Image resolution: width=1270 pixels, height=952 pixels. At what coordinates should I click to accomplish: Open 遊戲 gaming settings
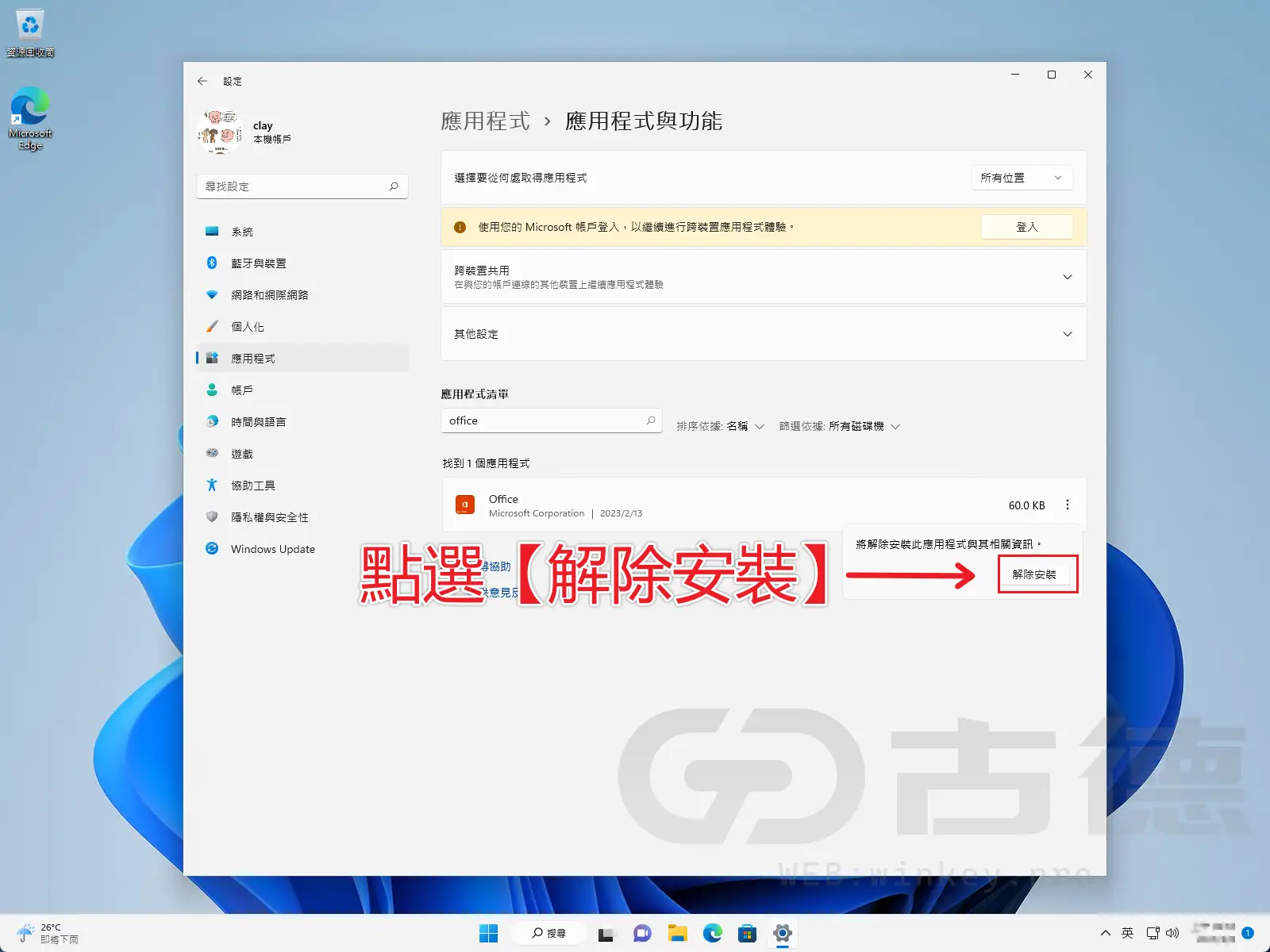pos(241,453)
